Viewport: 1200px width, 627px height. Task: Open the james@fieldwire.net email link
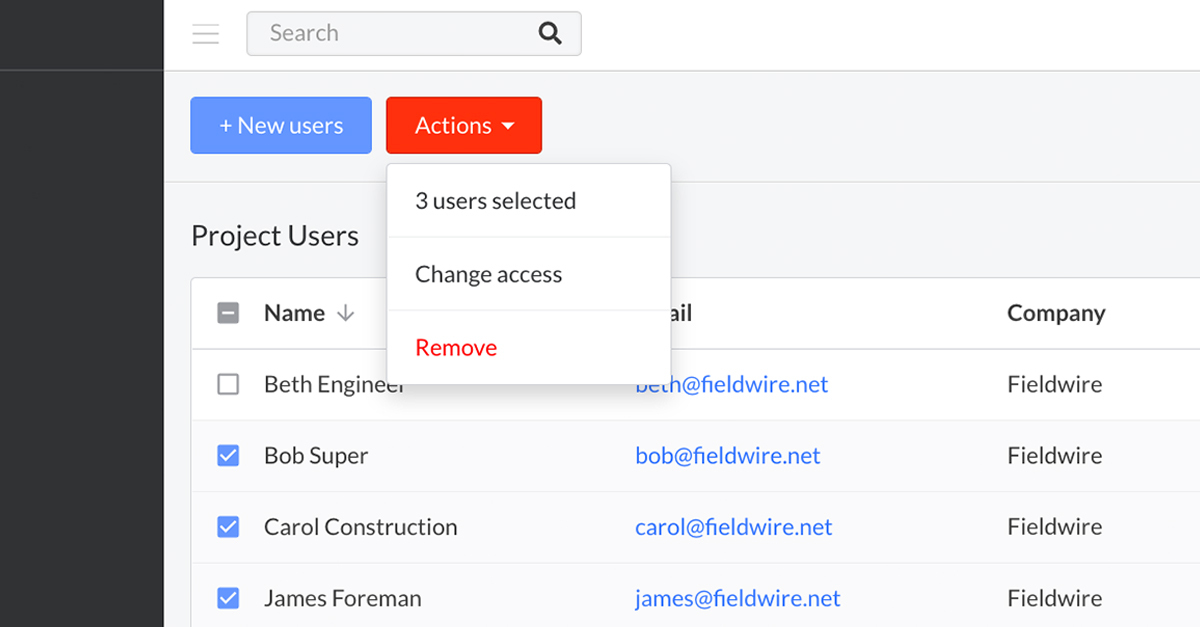[x=738, y=598]
